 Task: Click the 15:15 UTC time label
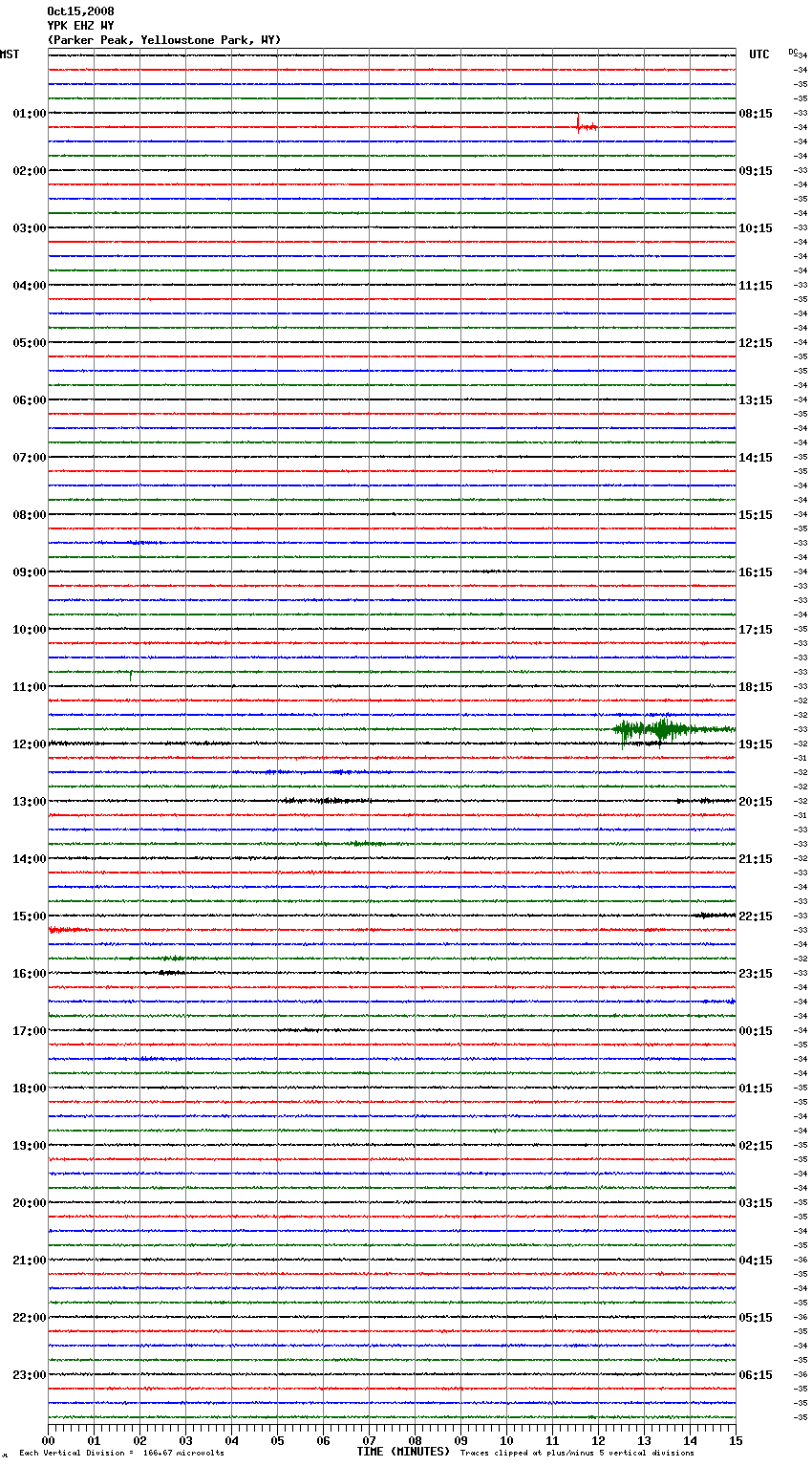[756, 515]
